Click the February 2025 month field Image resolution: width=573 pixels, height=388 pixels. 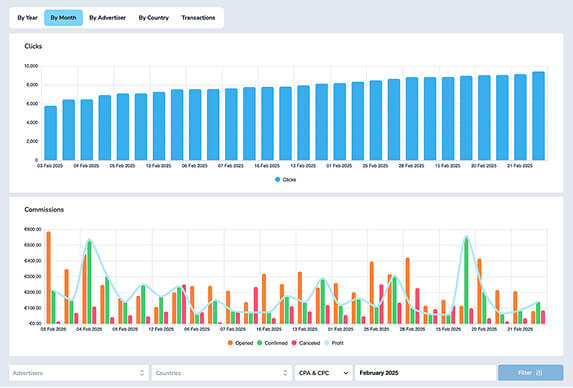pos(425,373)
